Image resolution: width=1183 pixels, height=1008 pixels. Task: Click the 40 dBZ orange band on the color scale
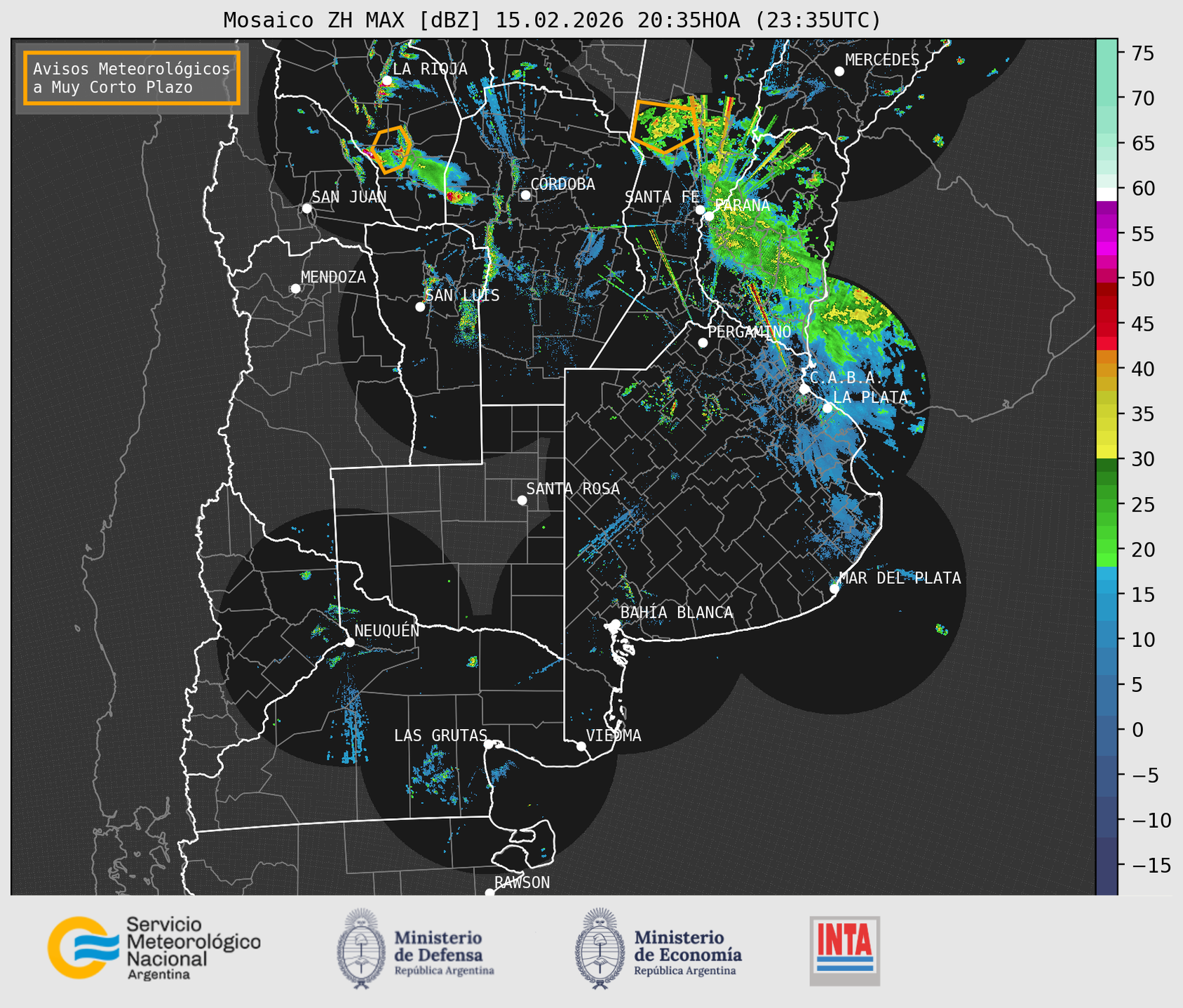click(x=1107, y=369)
